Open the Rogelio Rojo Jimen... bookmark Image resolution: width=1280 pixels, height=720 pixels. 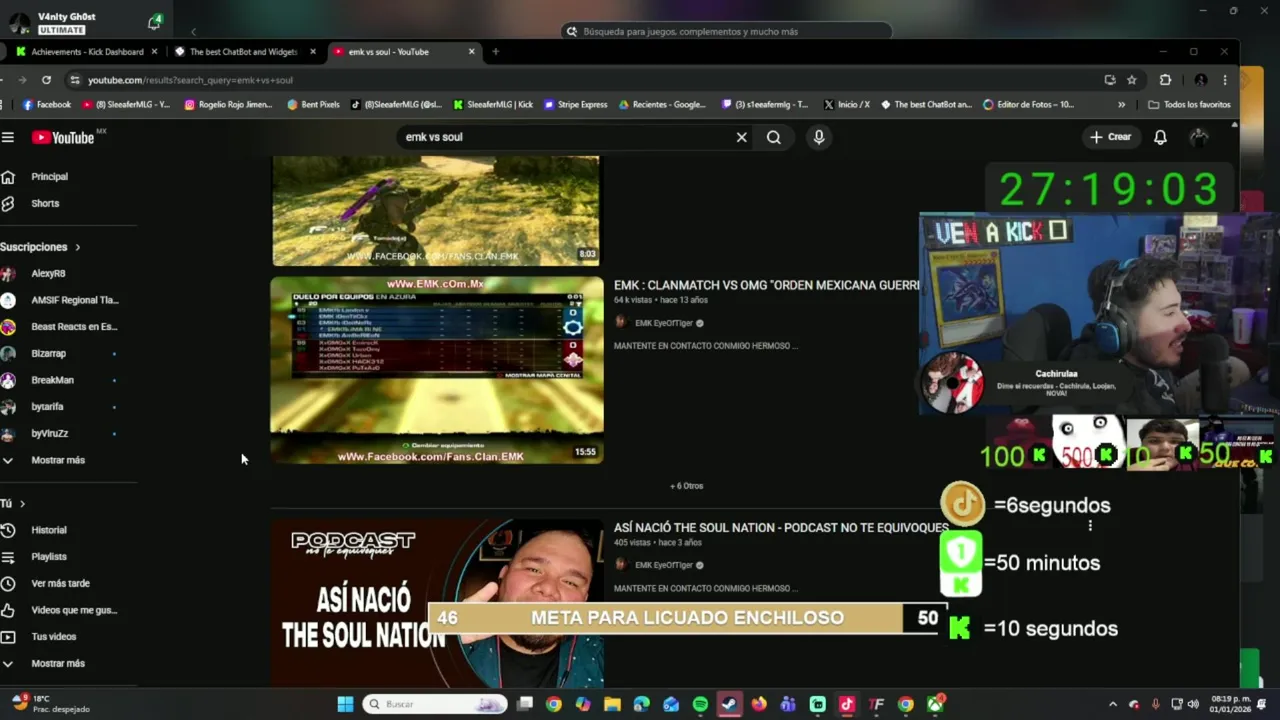coord(228,104)
